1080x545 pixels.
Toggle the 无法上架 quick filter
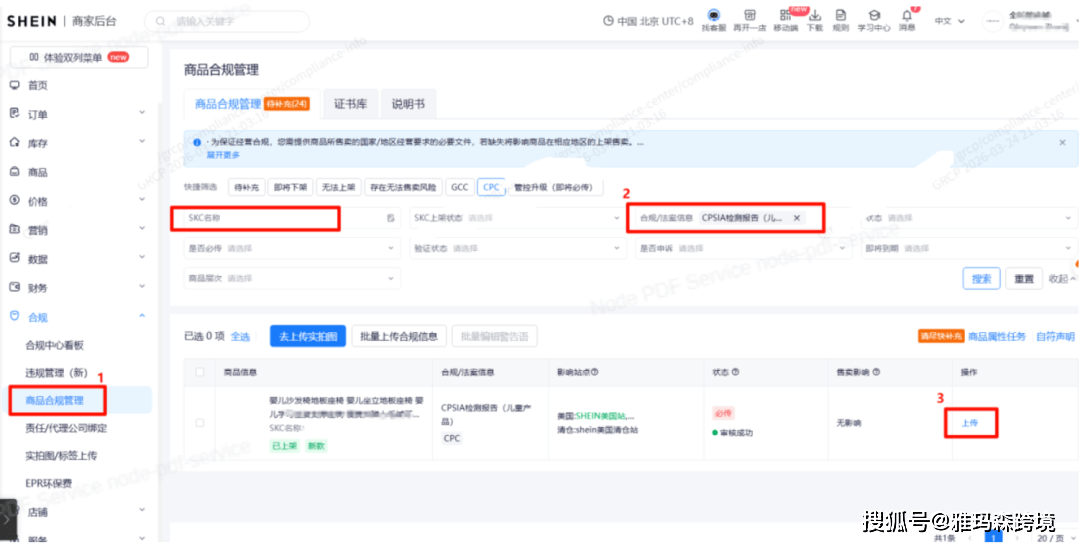coord(338,187)
